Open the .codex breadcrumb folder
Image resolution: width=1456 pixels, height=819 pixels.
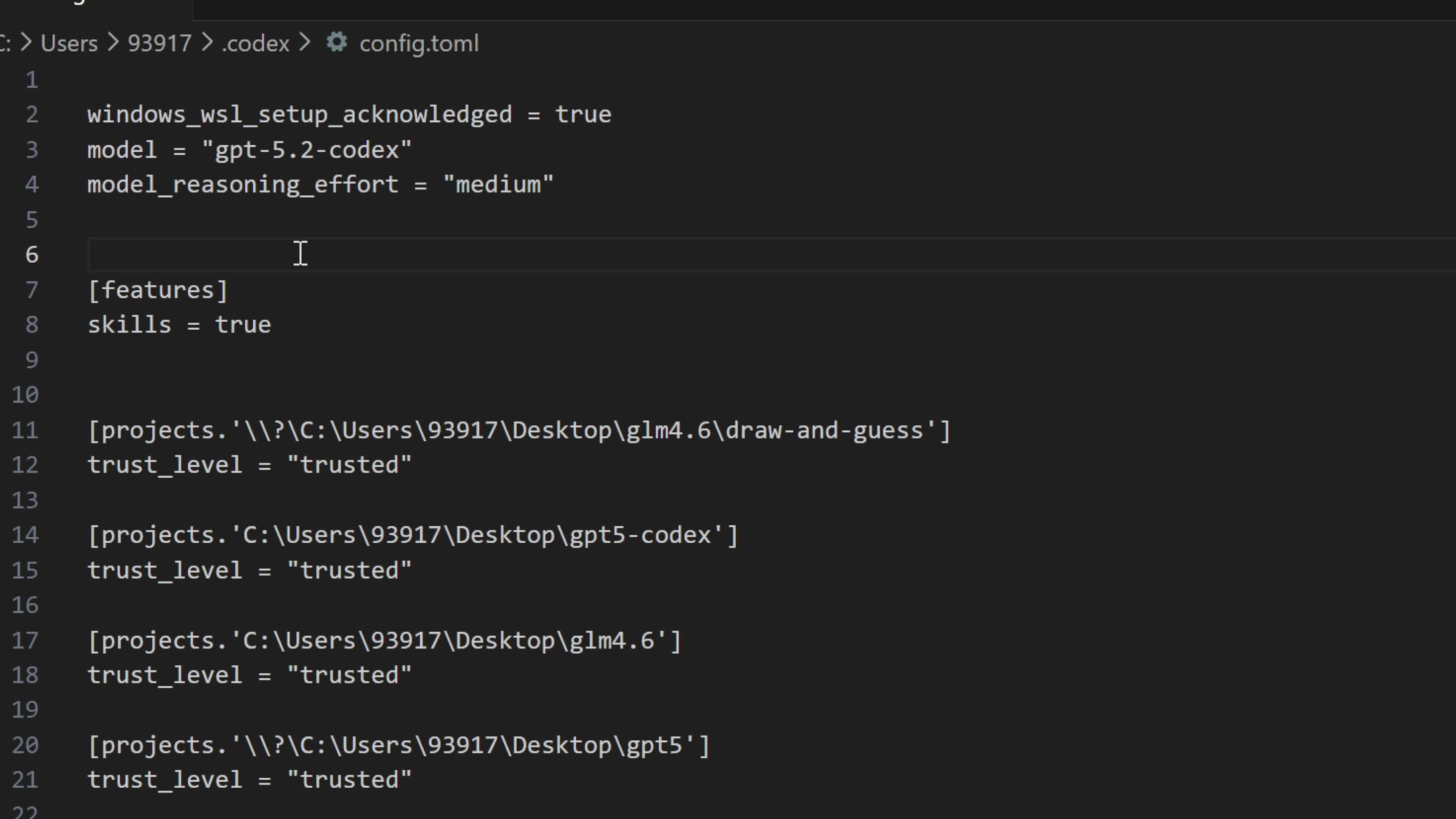pos(256,44)
